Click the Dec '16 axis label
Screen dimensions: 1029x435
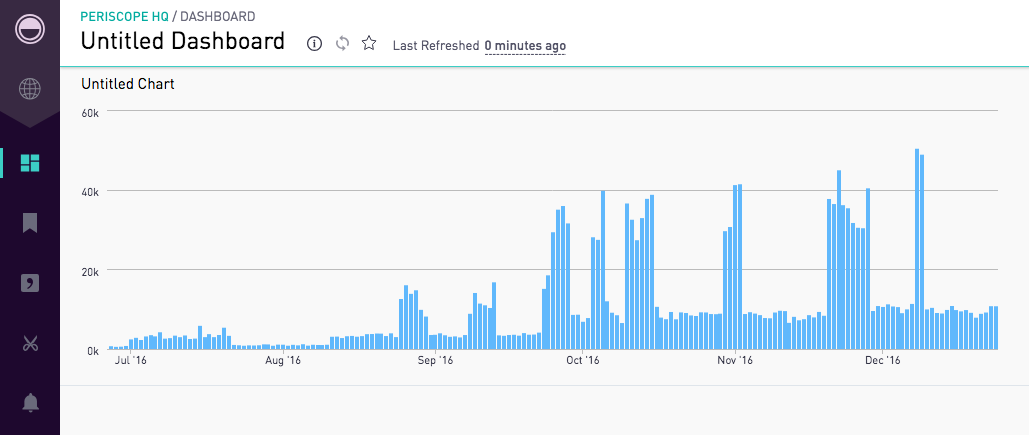883,360
